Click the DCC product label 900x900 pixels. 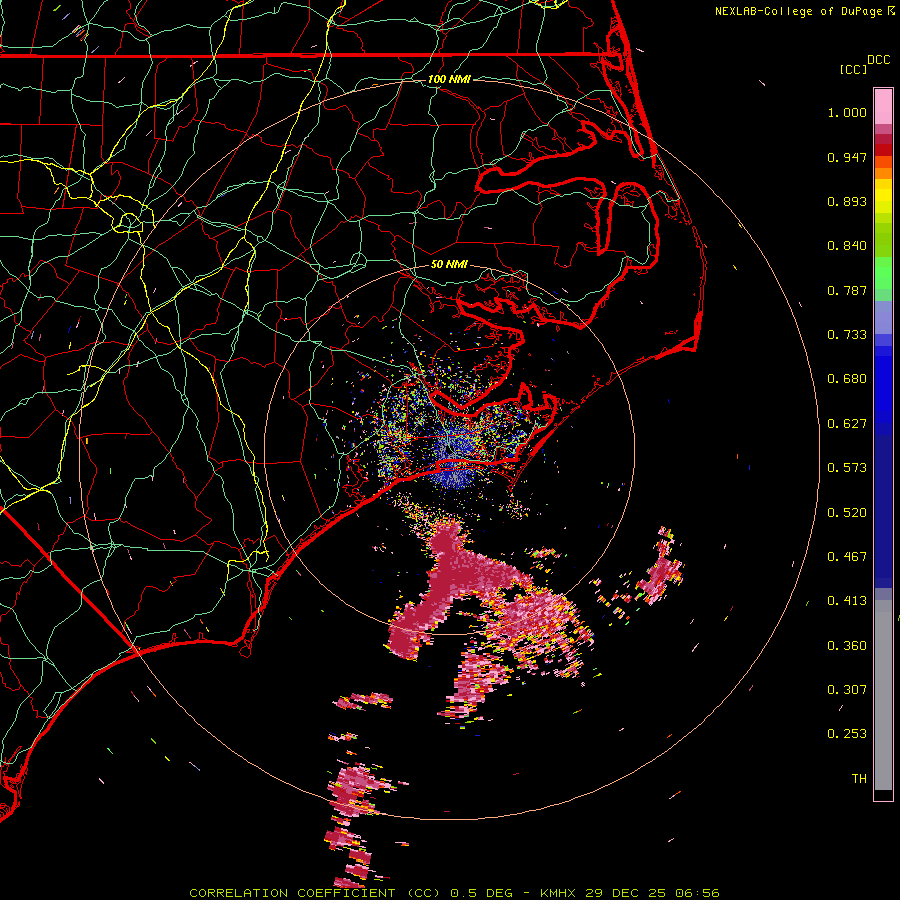pos(879,60)
